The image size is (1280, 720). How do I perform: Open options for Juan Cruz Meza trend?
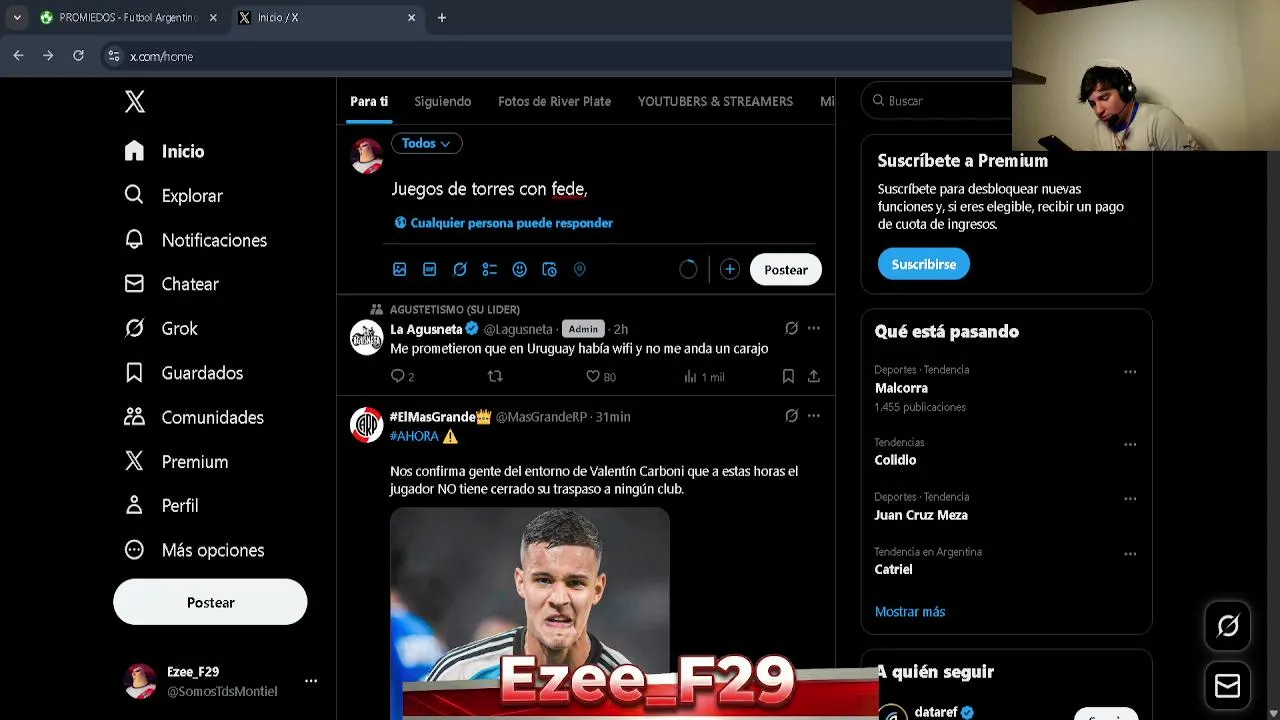click(1130, 499)
